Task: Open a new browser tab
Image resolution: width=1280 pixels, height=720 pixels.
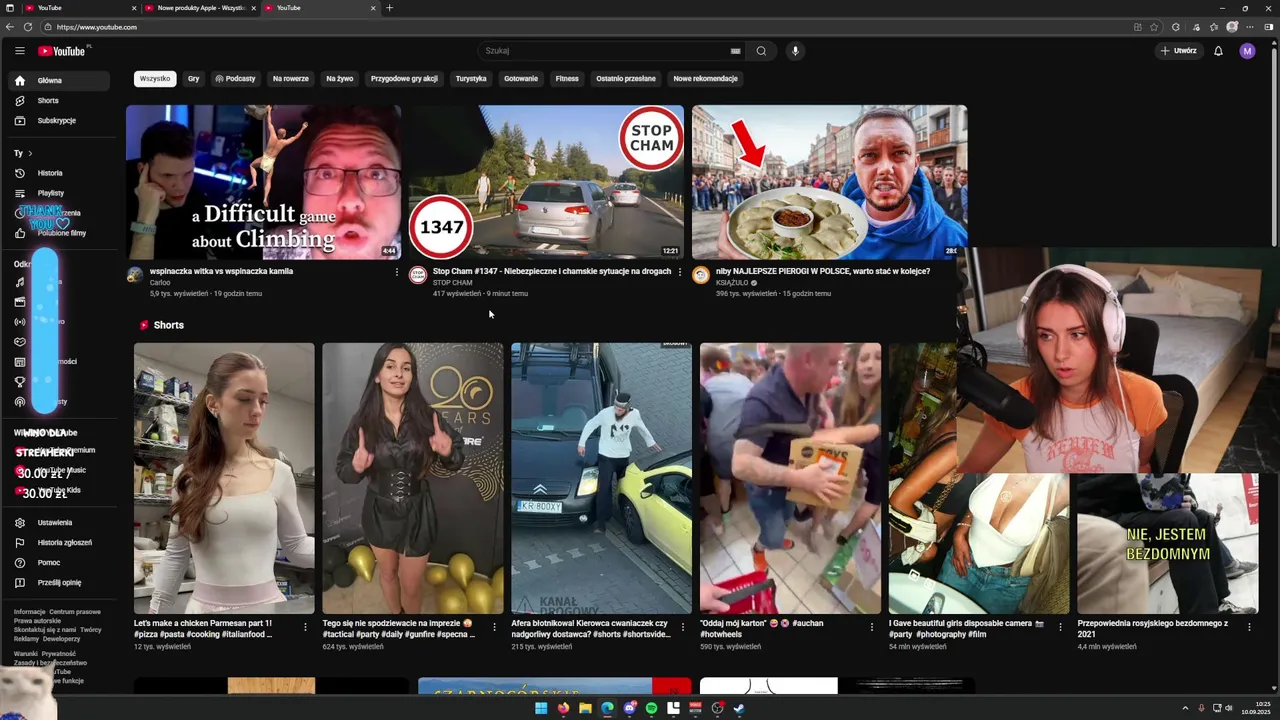Action: pos(389,8)
